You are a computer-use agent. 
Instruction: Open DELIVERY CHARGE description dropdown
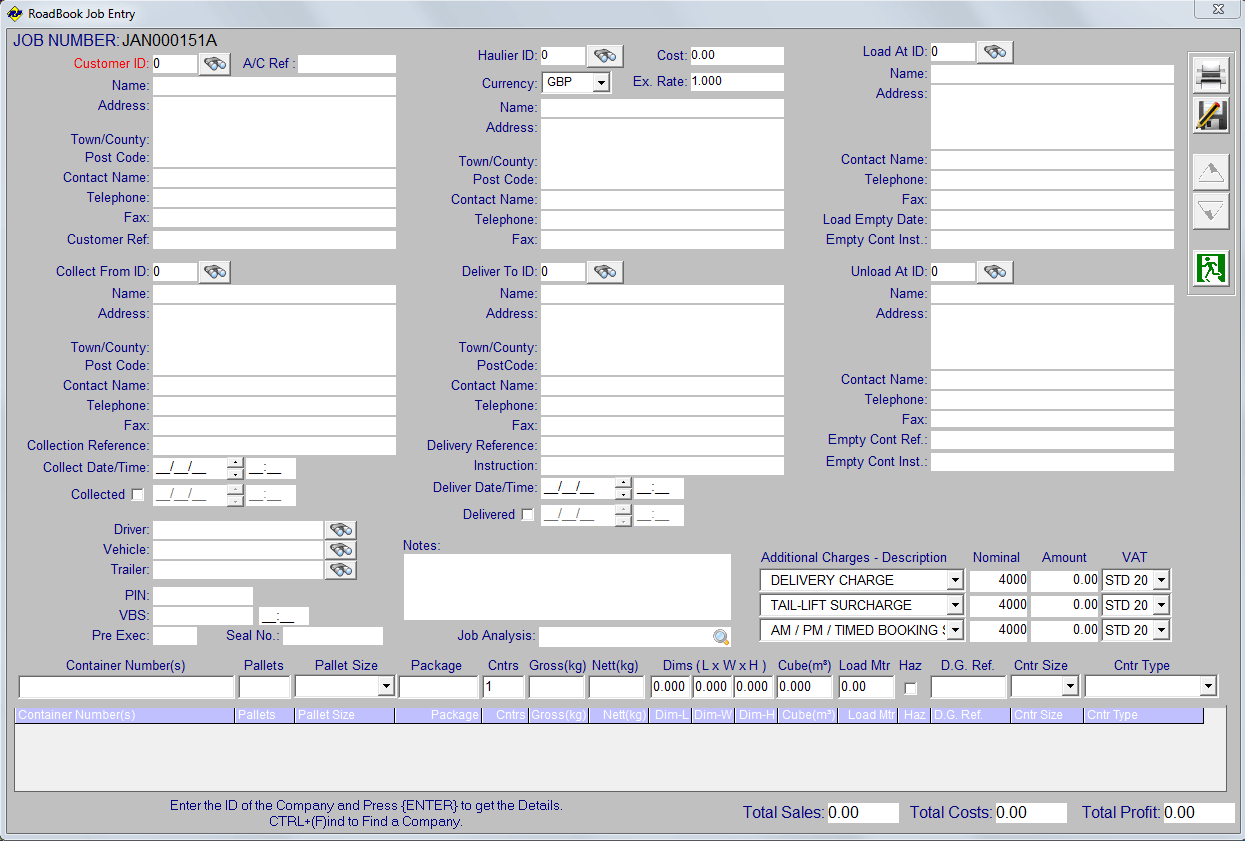954,580
